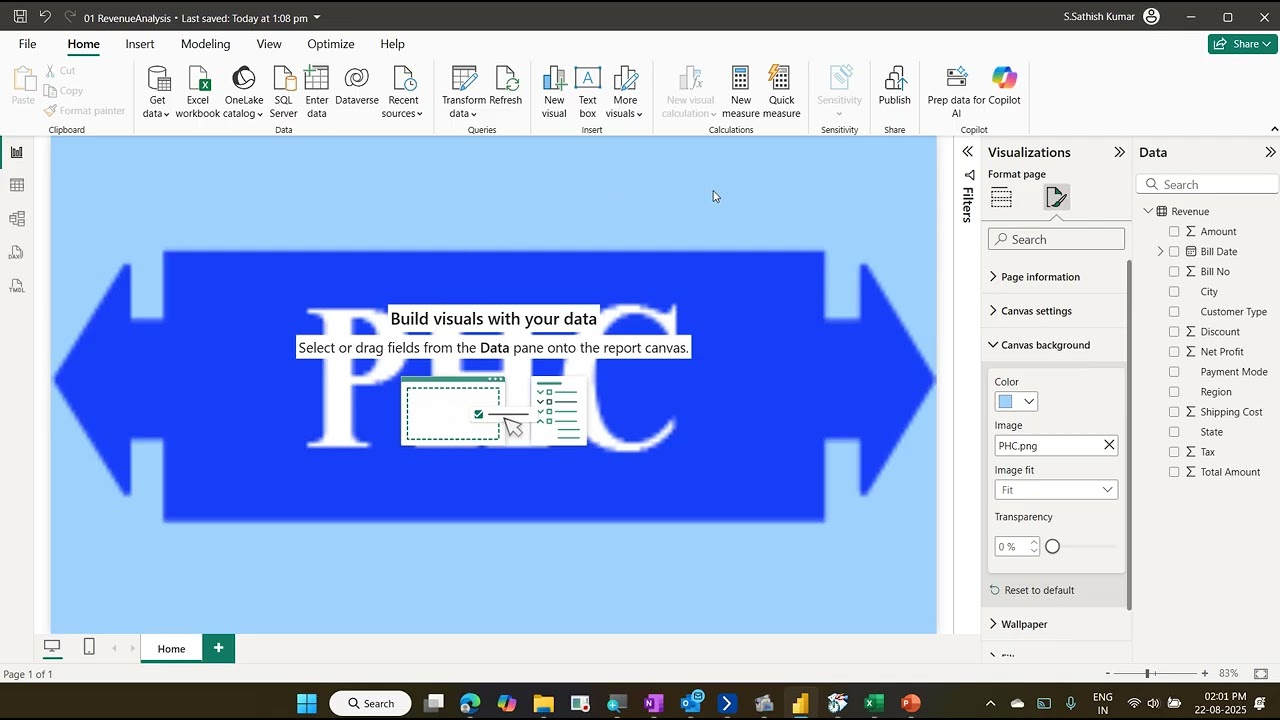
Task: Open the Get data menu
Action: [x=157, y=92]
